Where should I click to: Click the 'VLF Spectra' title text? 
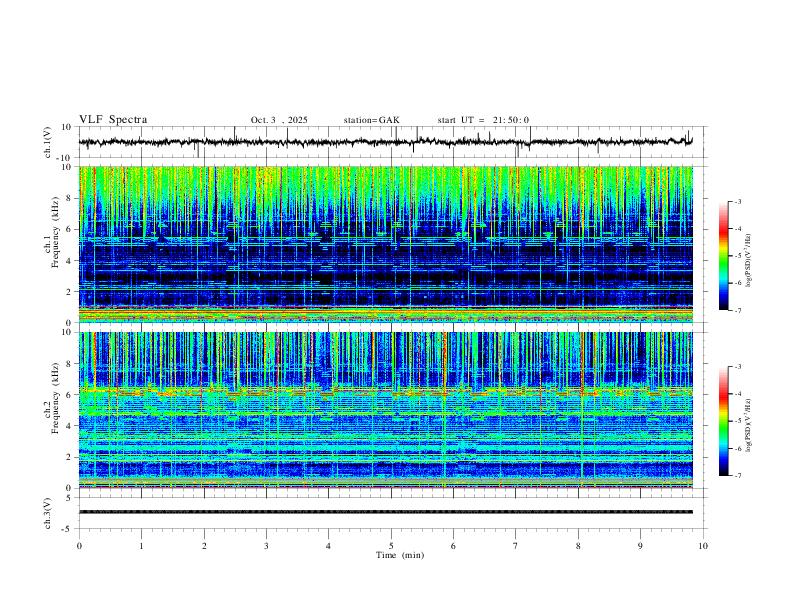pos(113,120)
